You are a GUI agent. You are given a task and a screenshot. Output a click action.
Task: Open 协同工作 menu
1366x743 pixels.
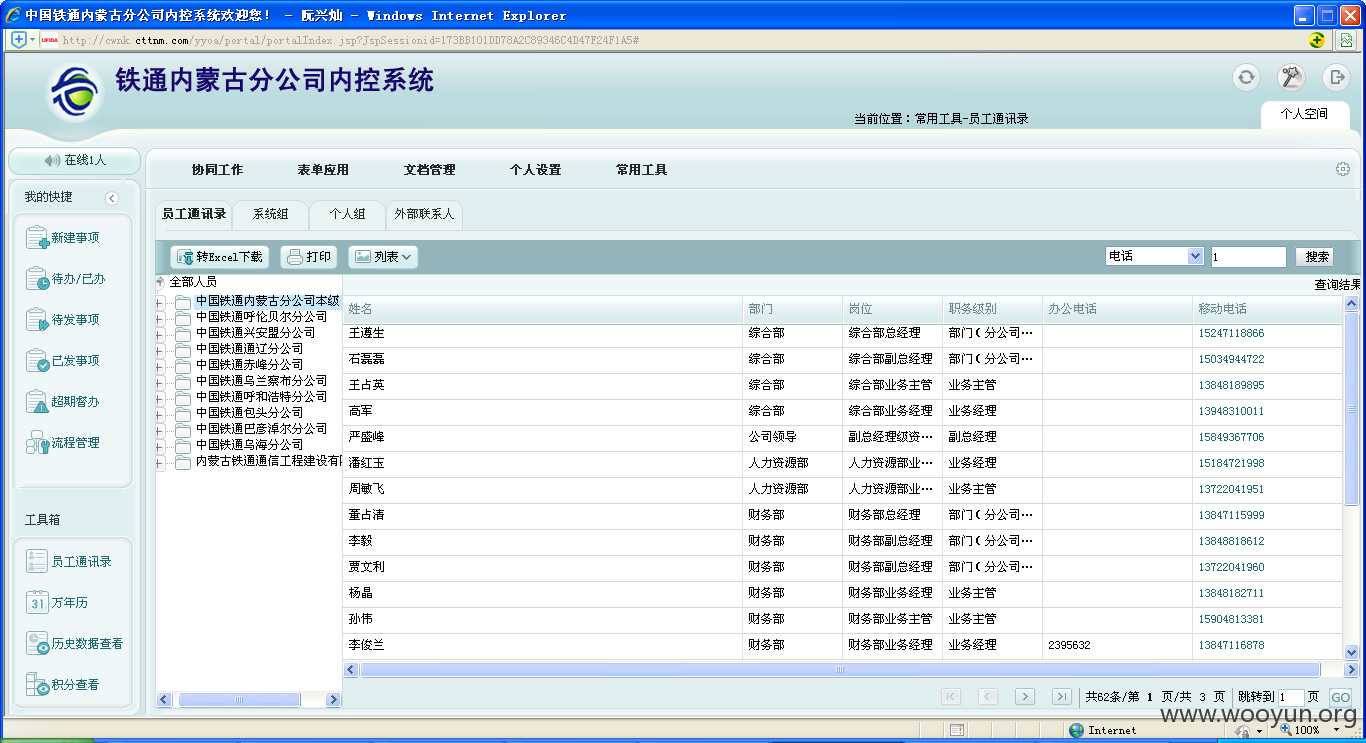(217, 170)
